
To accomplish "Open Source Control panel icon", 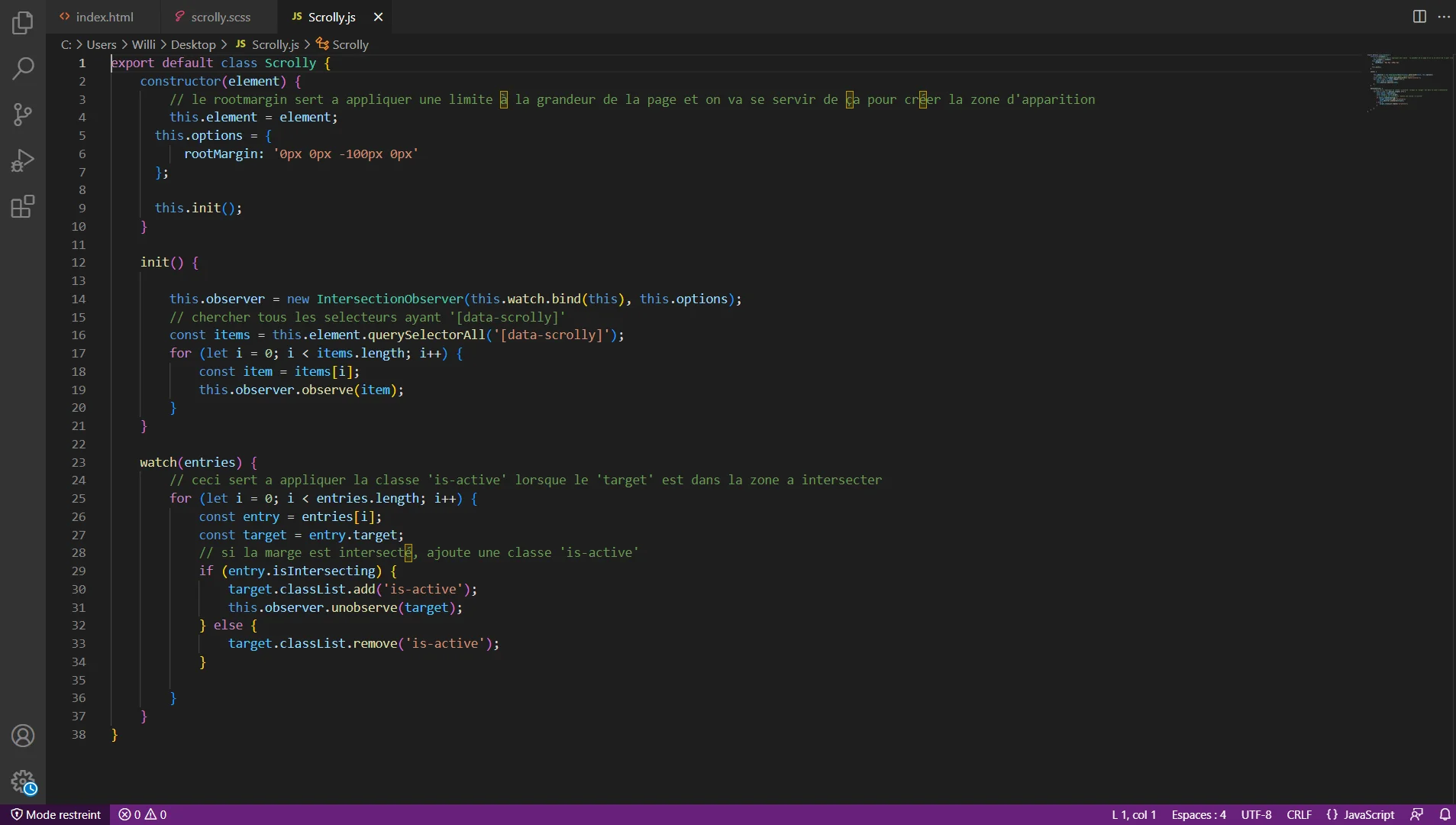I will (23, 115).
